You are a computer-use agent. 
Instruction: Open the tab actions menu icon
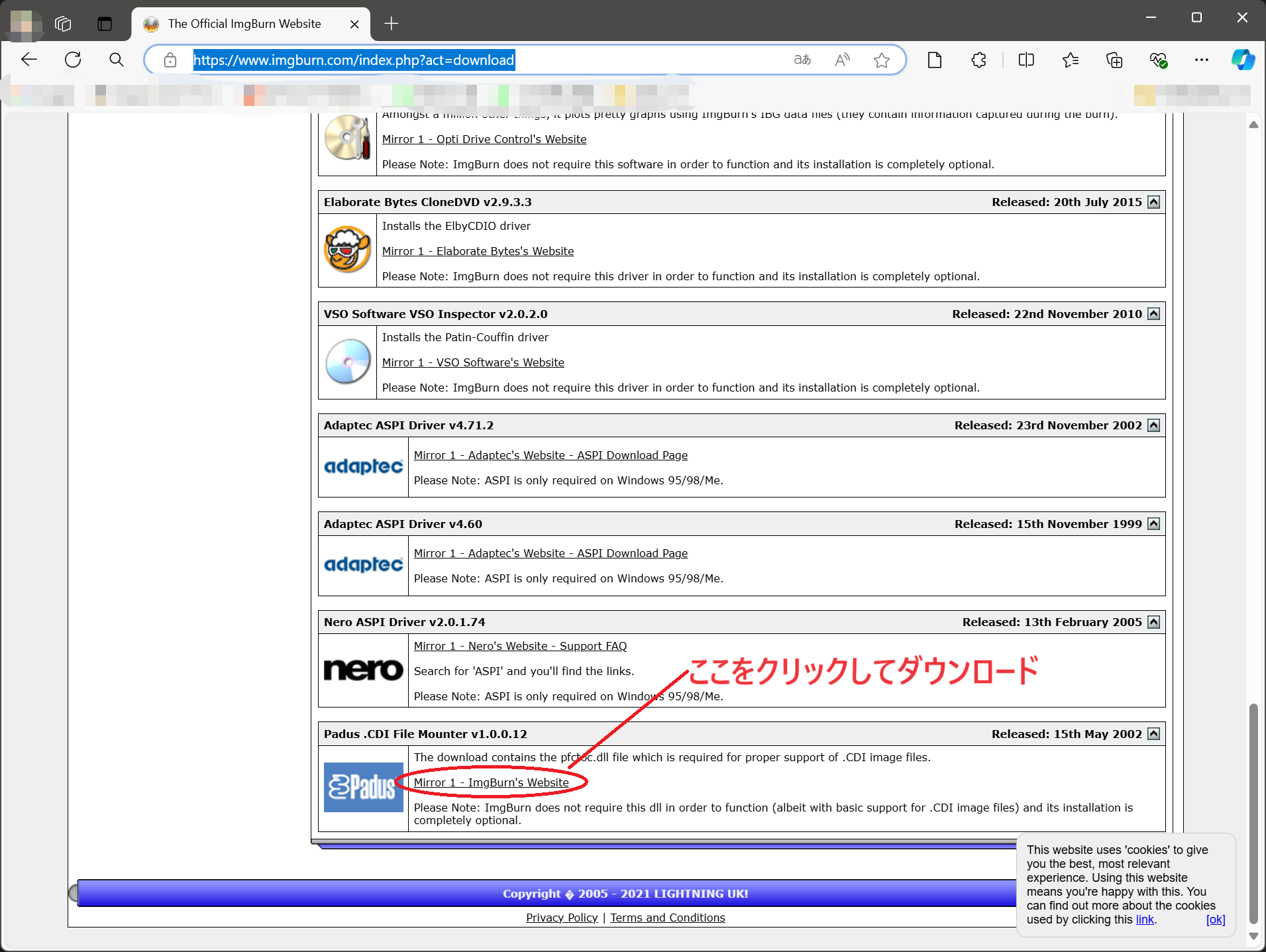click(x=105, y=24)
